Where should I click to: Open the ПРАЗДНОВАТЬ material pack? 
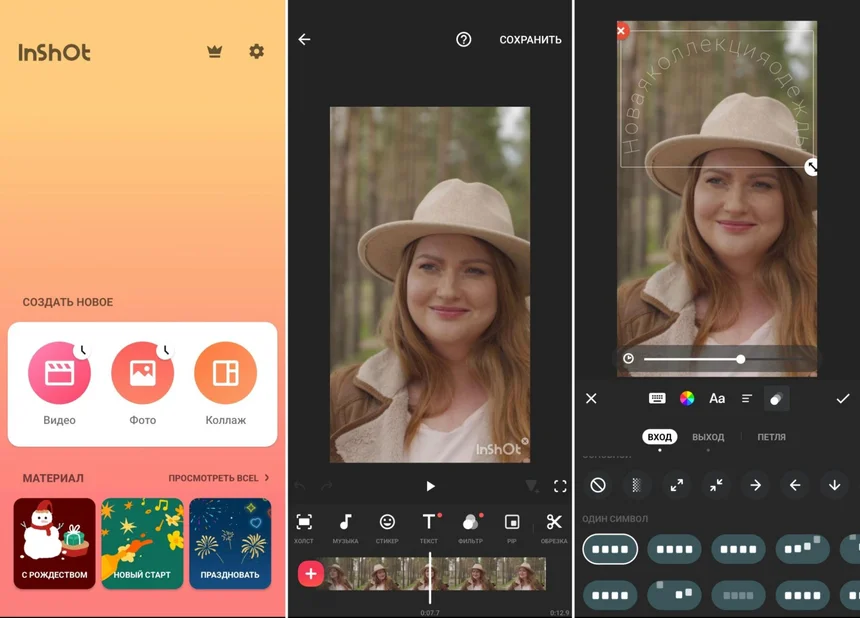(x=230, y=543)
